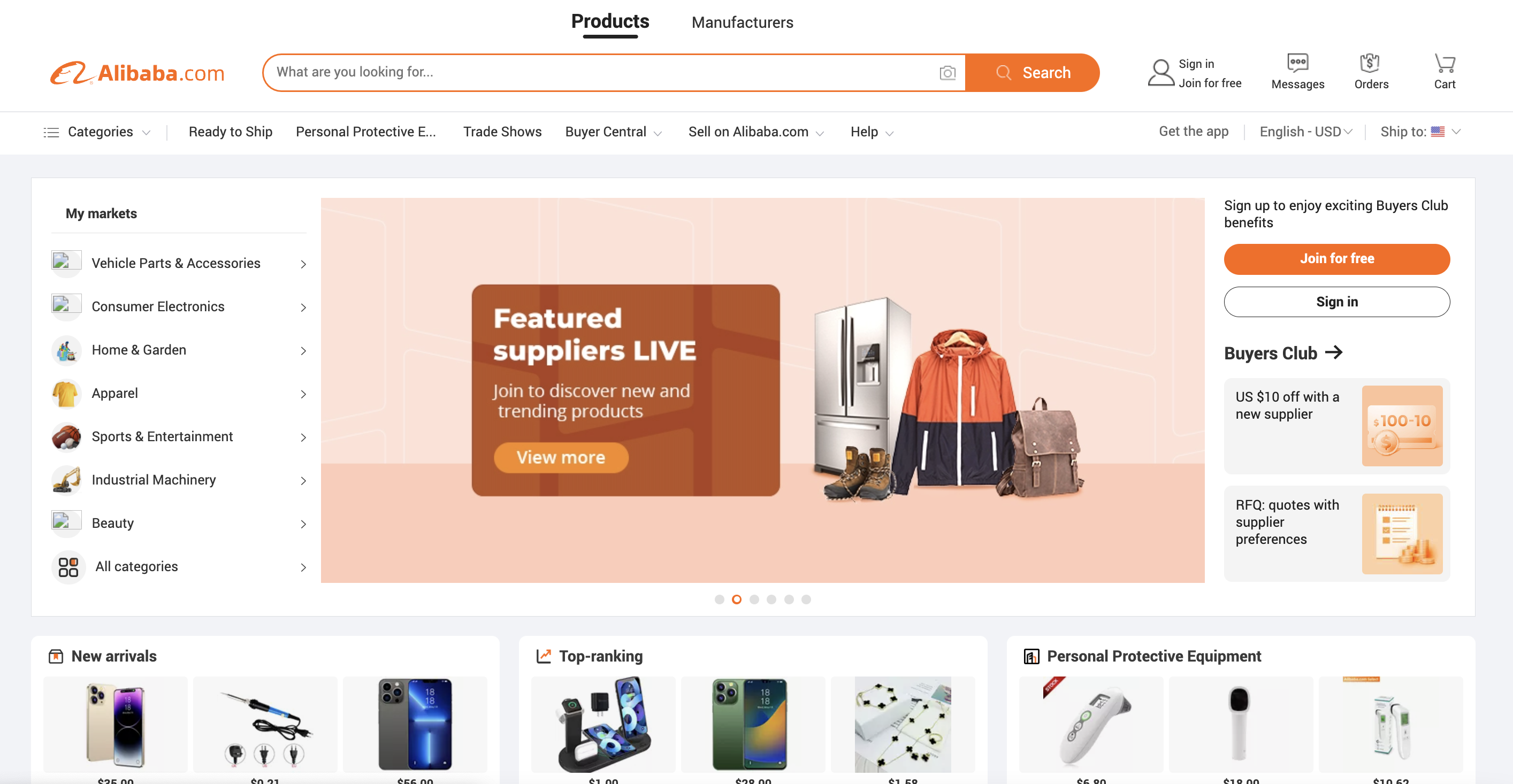Select the first carousel dot
Image resolution: width=1513 pixels, height=784 pixels.
coord(719,599)
